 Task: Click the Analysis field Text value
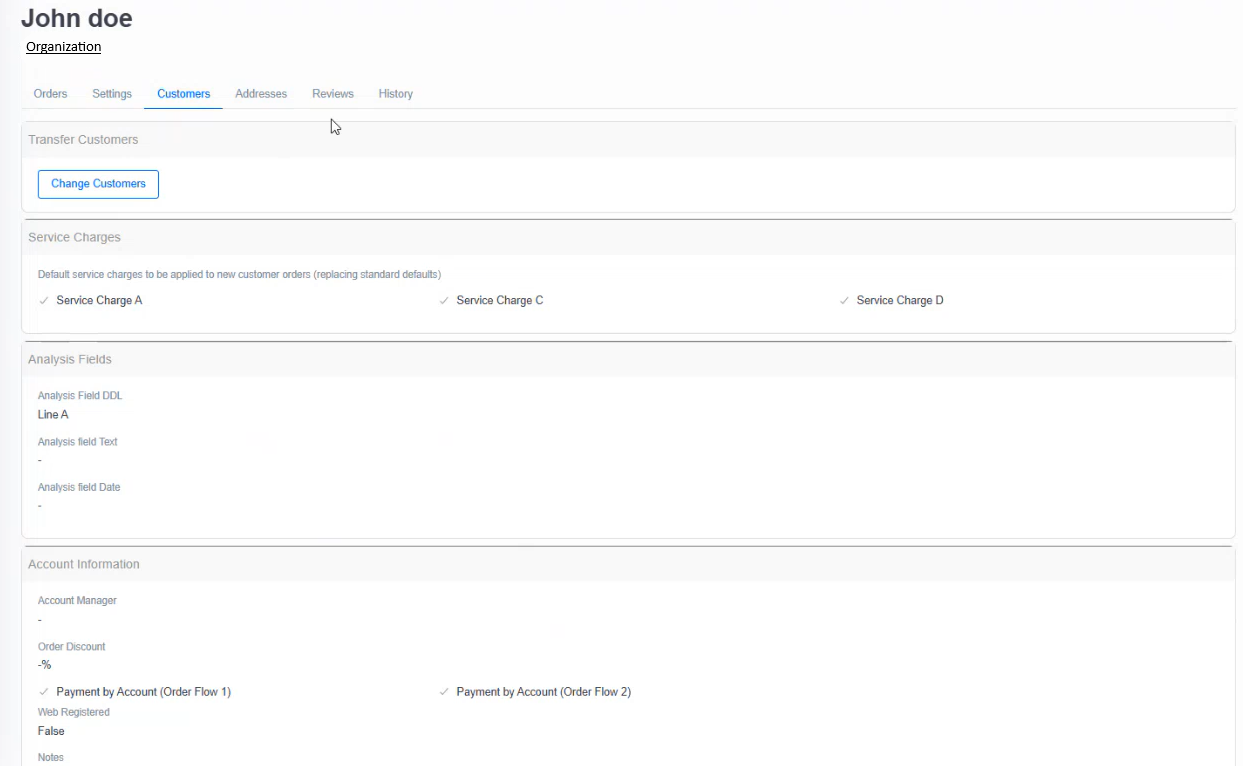pos(39,460)
